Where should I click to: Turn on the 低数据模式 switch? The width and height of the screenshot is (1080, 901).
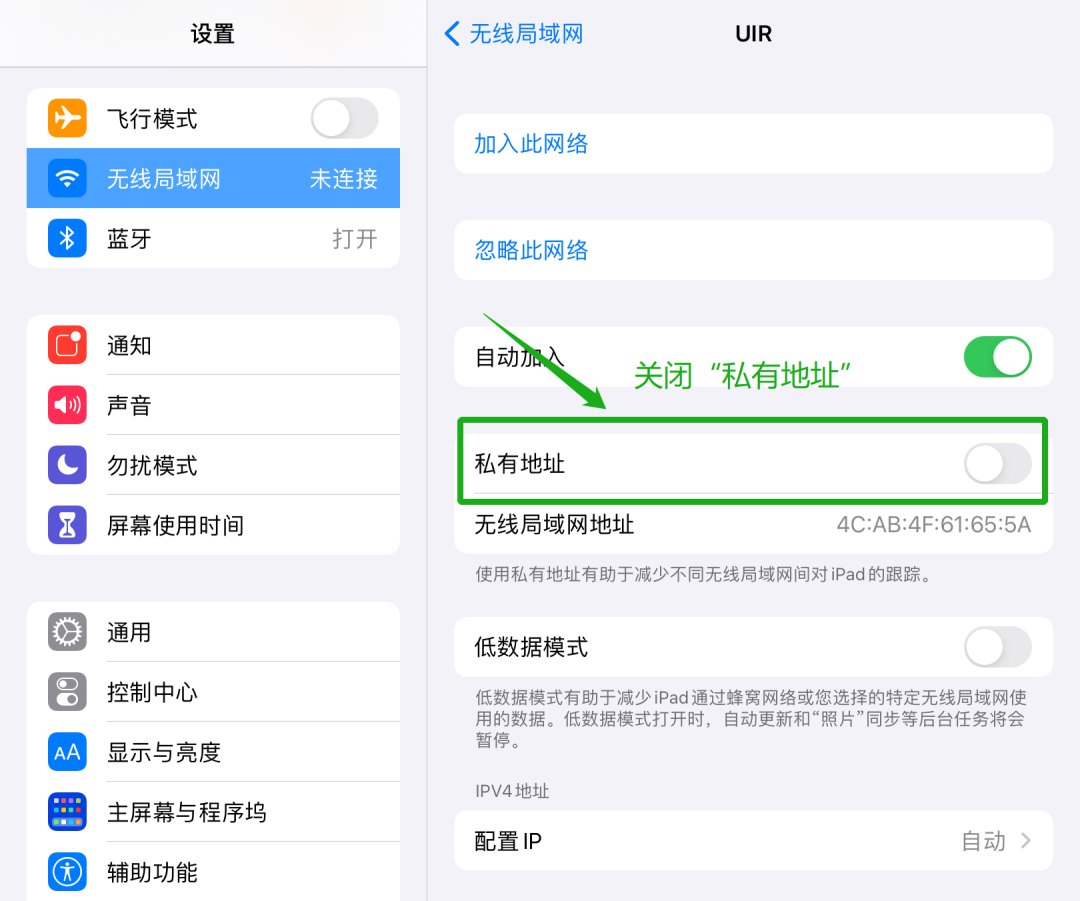pos(997,647)
